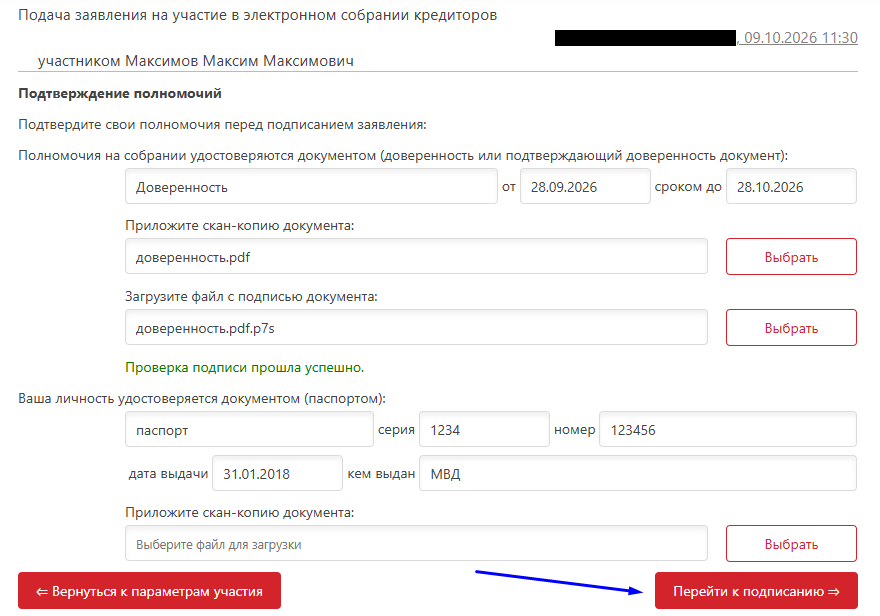Choose passport scan copy file
This screenshot has height=616, width=880.
tap(791, 544)
